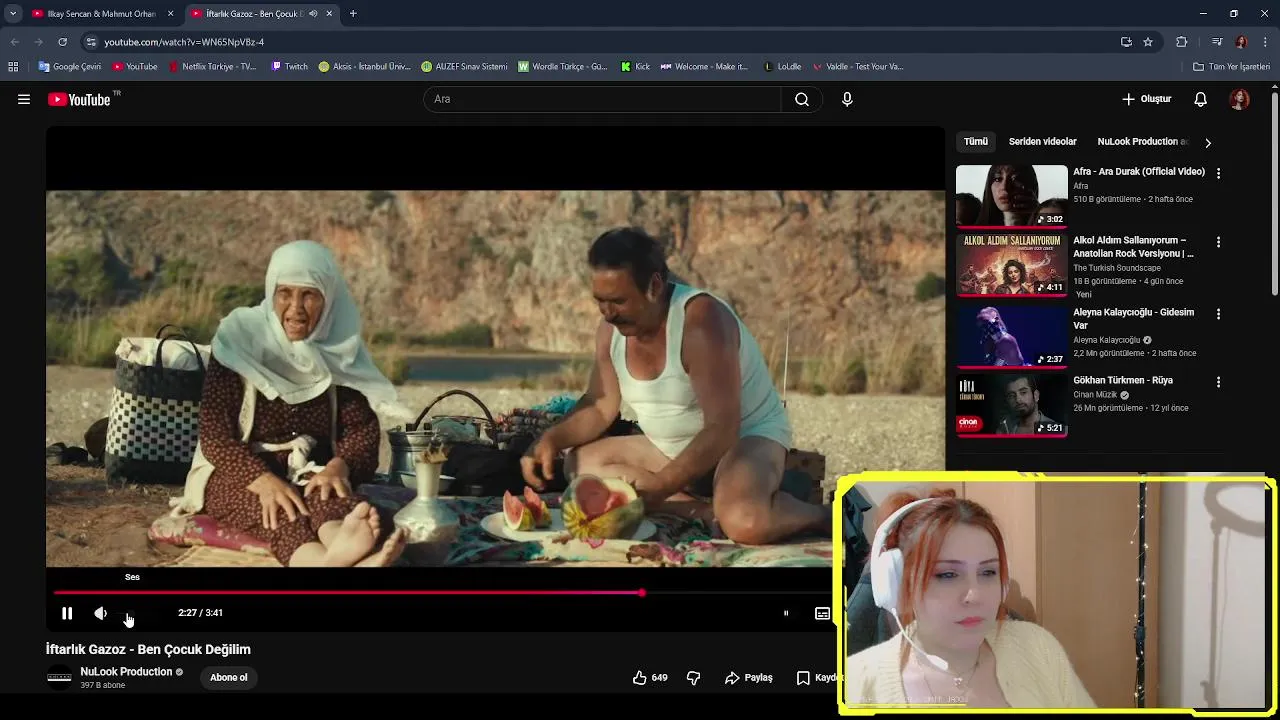This screenshot has width=1280, height=720.
Task: Open the tab search dropdown arrow
Action: pos(12,14)
